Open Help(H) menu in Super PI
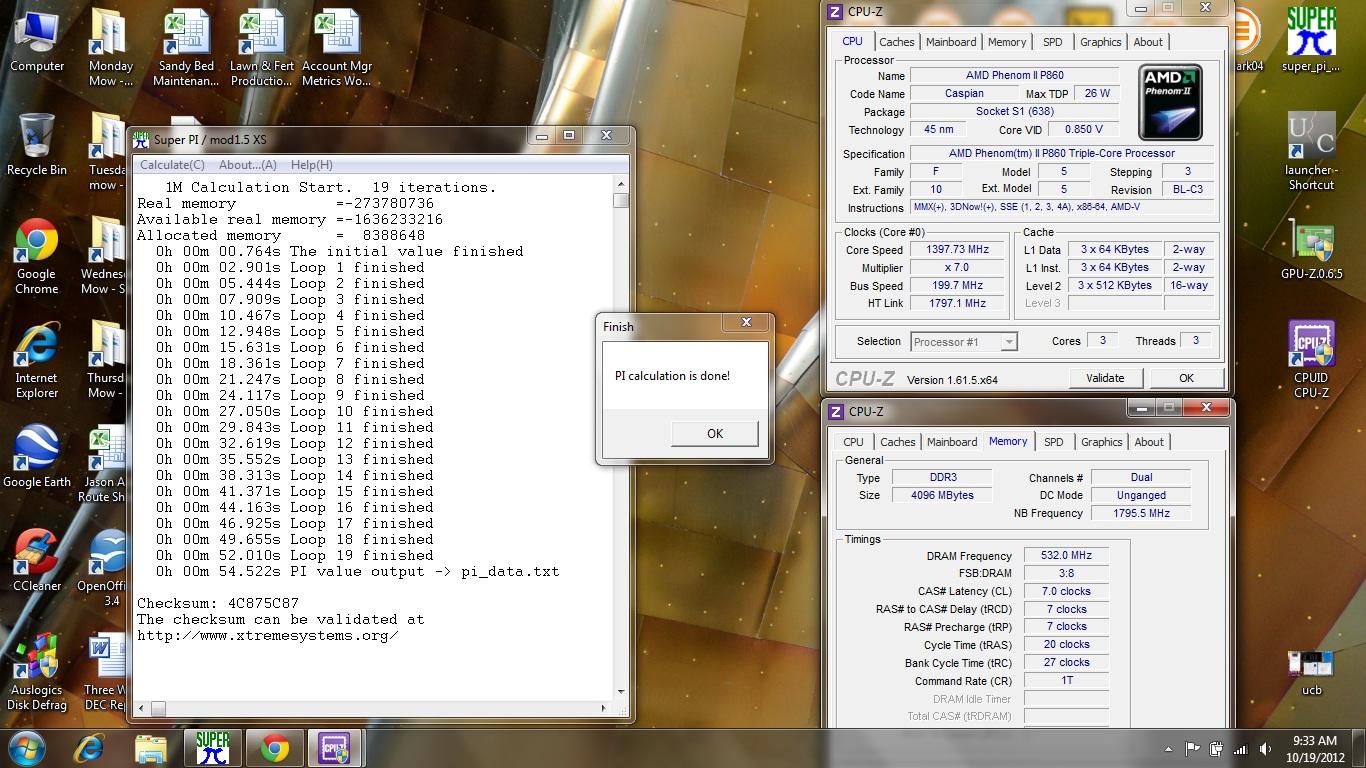 pyautogui.click(x=311, y=165)
